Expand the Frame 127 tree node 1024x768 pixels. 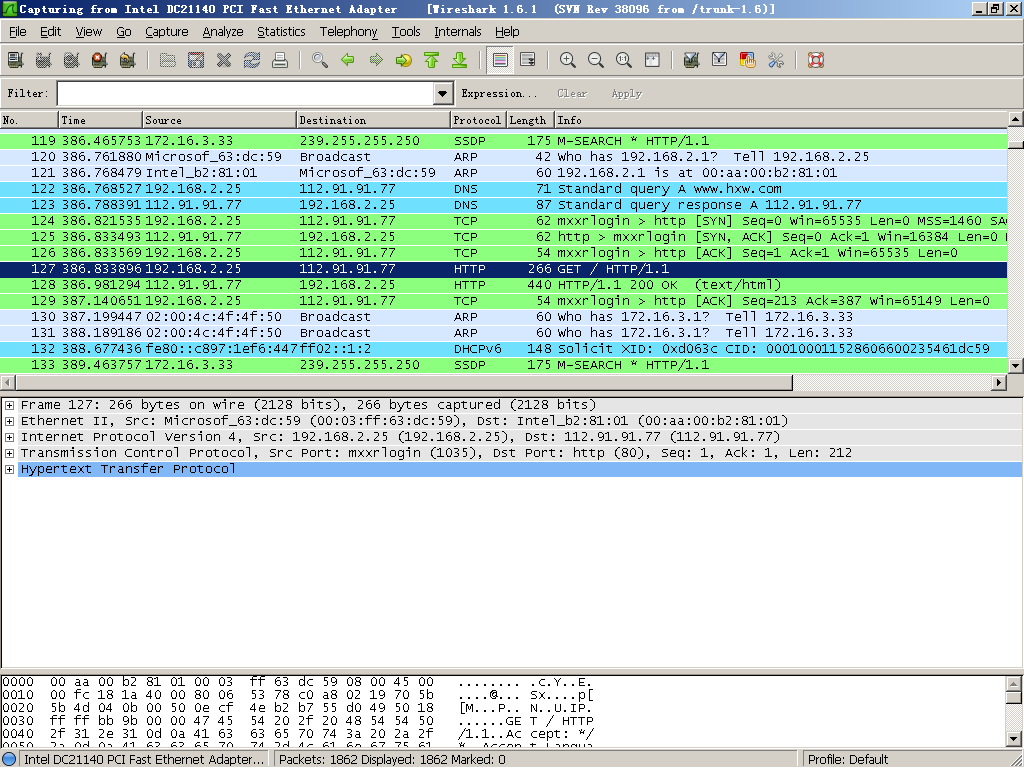point(10,406)
